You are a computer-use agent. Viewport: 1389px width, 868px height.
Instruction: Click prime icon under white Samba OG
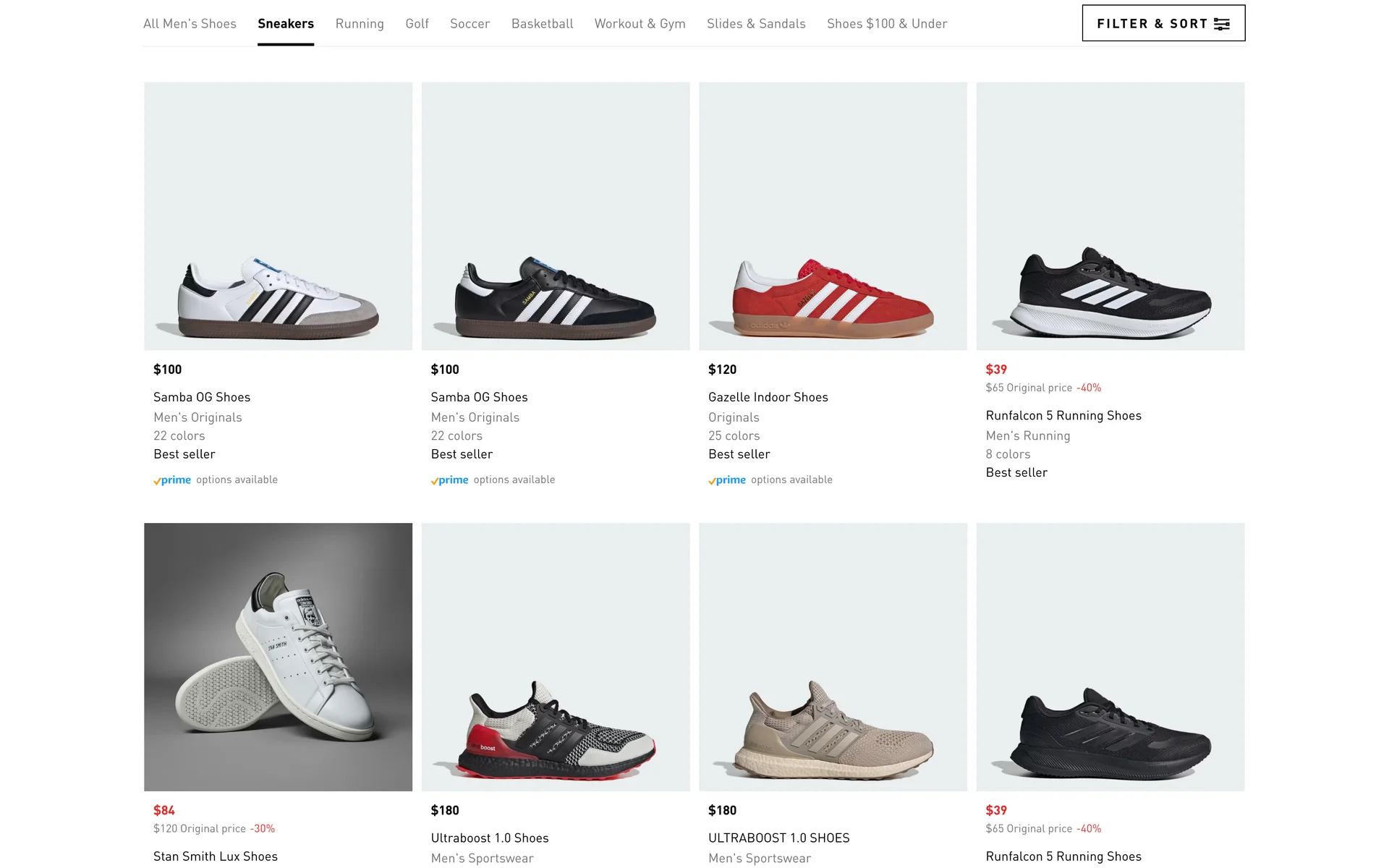[172, 480]
